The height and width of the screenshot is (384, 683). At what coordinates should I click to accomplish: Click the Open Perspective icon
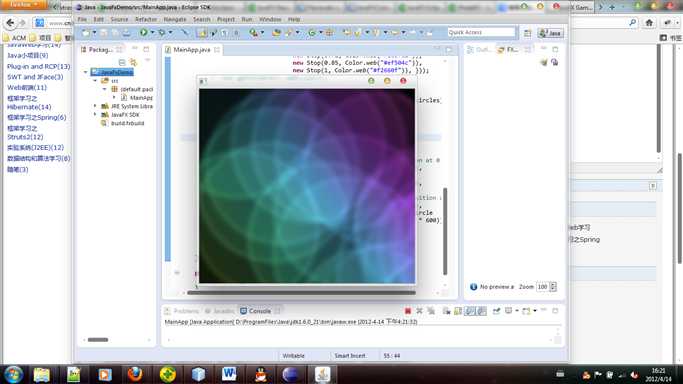click(x=527, y=33)
